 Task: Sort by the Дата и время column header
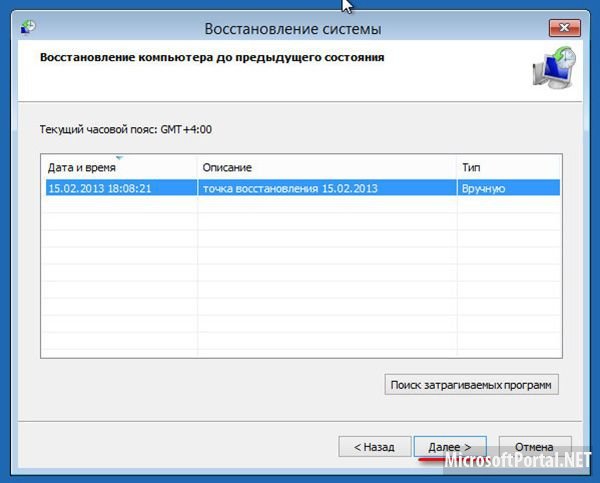[119, 167]
